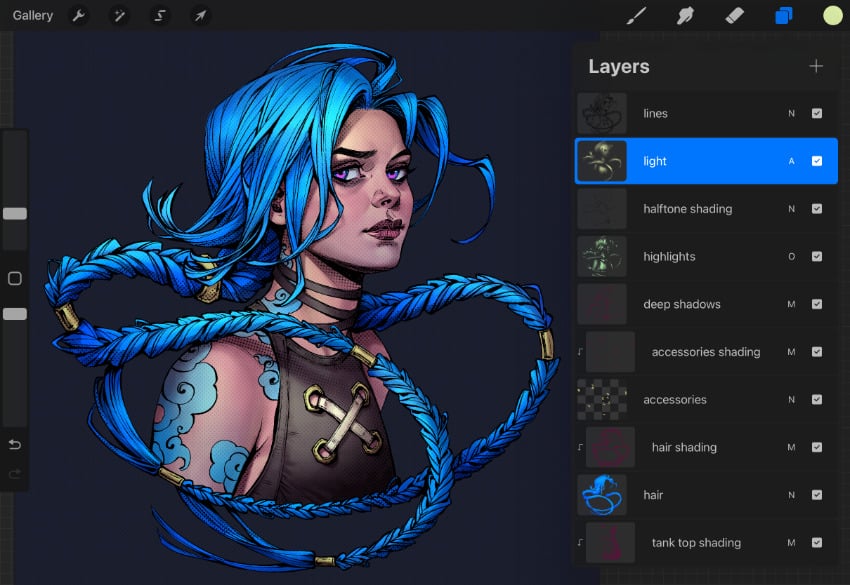The height and width of the screenshot is (585, 850).
Task: Open blend mode N of halftone shading
Action: (791, 209)
